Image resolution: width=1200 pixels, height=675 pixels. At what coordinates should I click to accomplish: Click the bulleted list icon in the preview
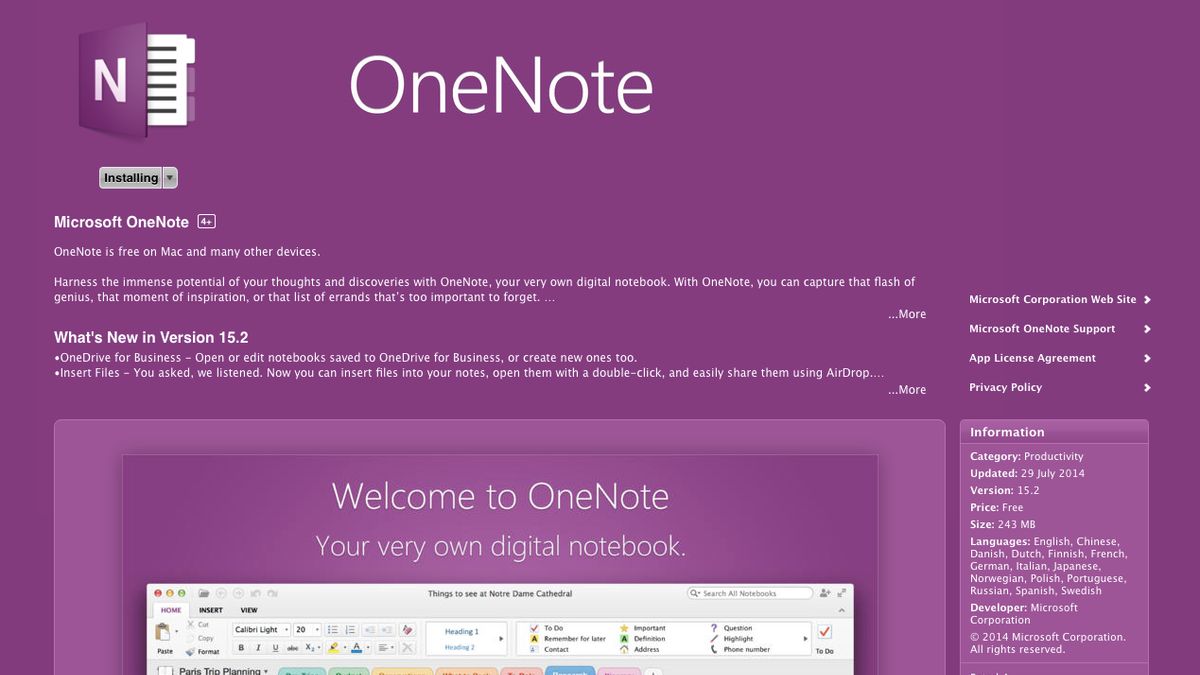[x=333, y=630]
